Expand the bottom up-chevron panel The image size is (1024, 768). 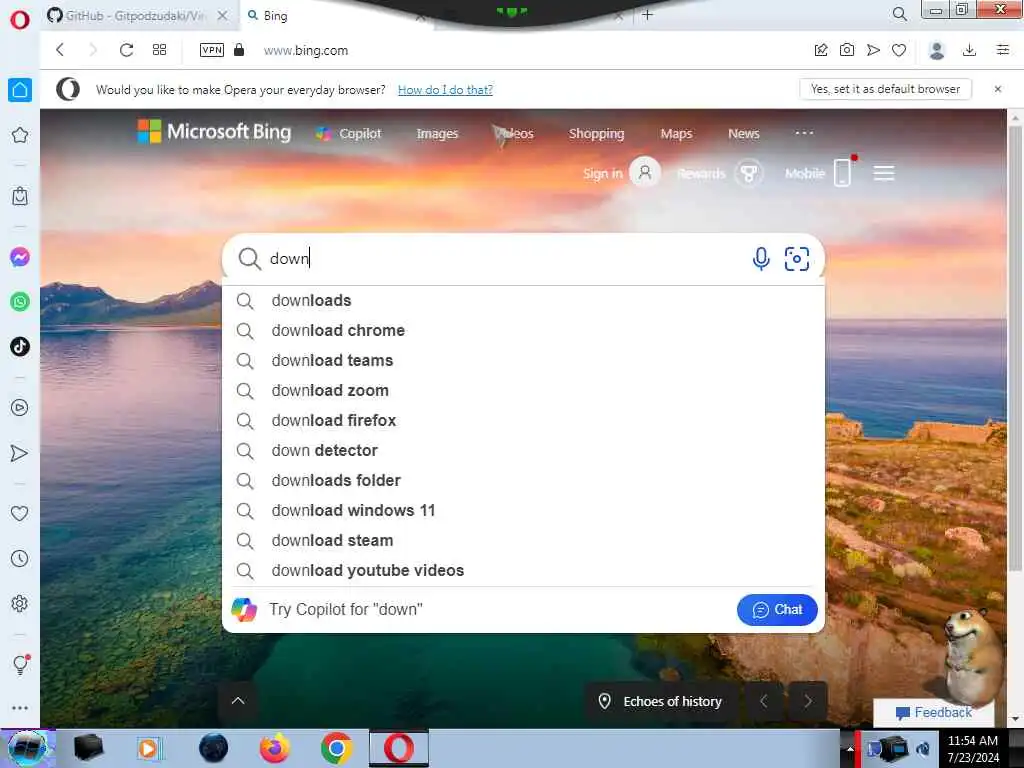pyautogui.click(x=238, y=701)
